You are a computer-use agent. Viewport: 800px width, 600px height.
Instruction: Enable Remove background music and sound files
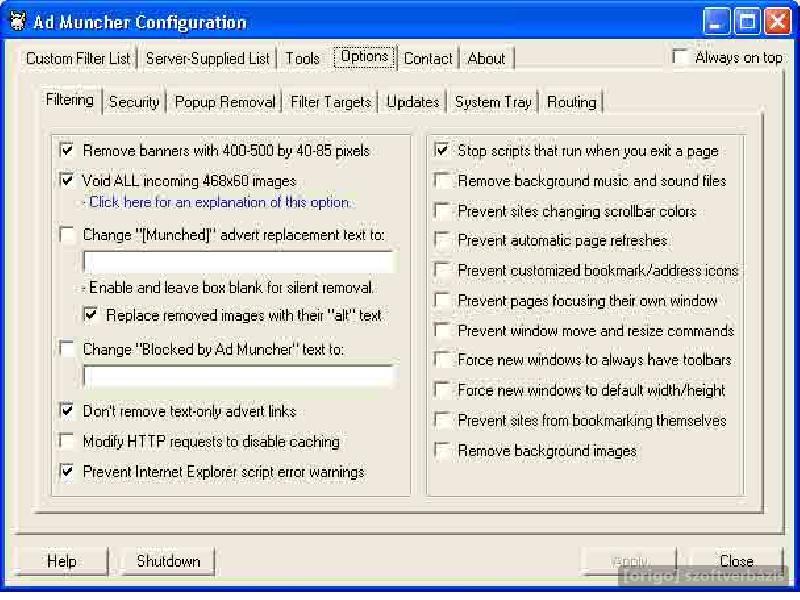coord(442,181)
